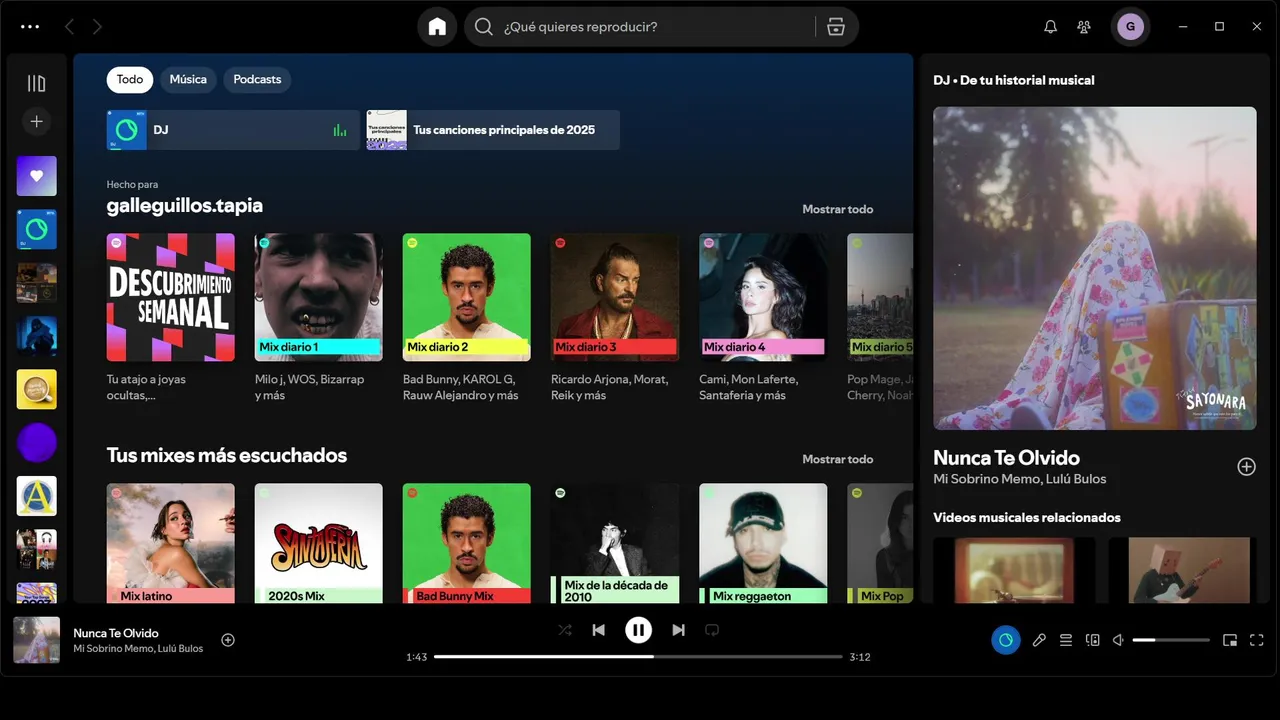Click the song title Nunca Te Olvido in panel
Screen dimensions: 1280x720
1006,458
